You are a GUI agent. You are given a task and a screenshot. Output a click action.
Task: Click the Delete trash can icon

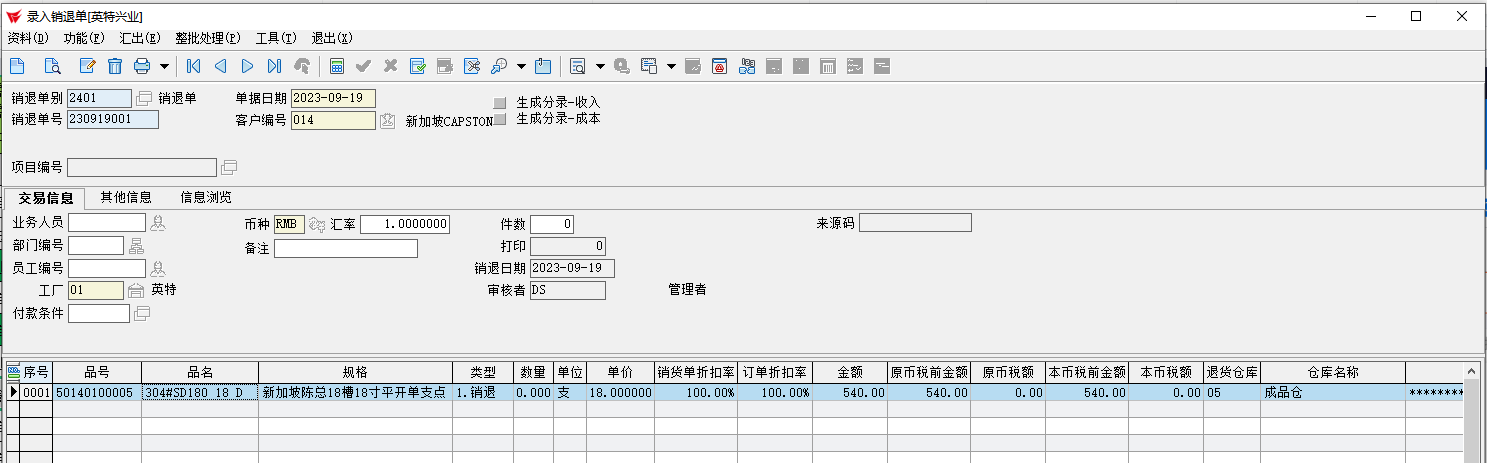(115, 66)
